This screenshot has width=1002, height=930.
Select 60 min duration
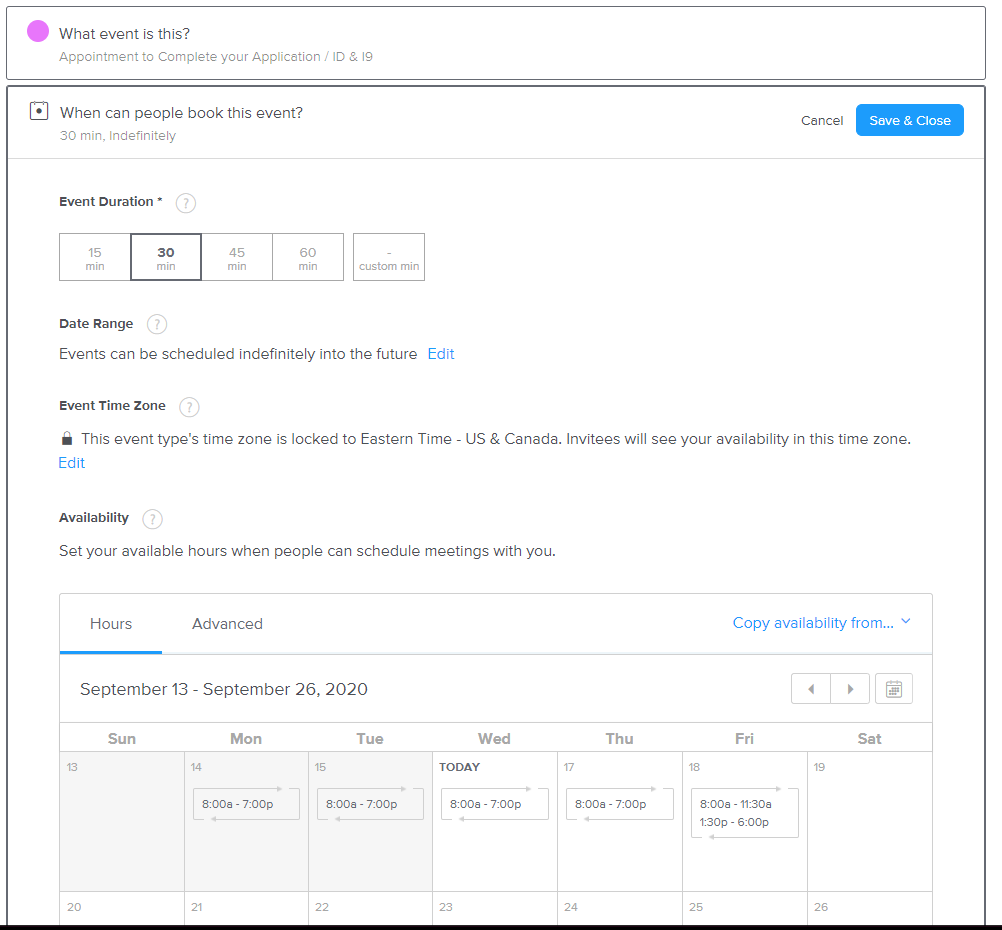[308, 257]
